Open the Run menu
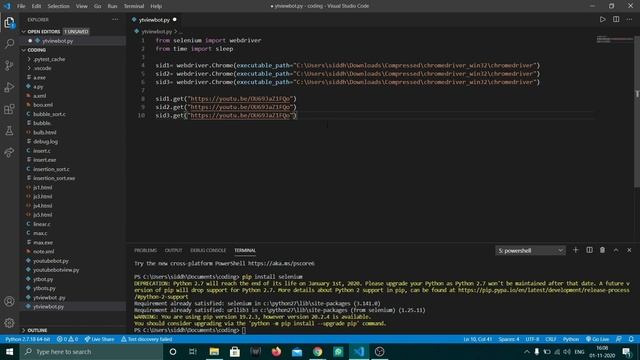Viewport: 640px width, 360px height. click(x=112, y=6)
